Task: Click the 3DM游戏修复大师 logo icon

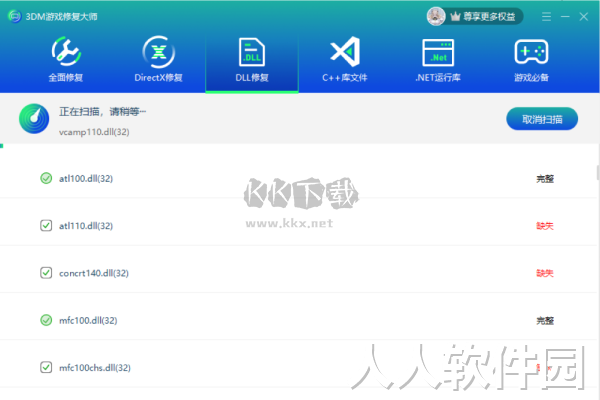Action: coord(15,16)
